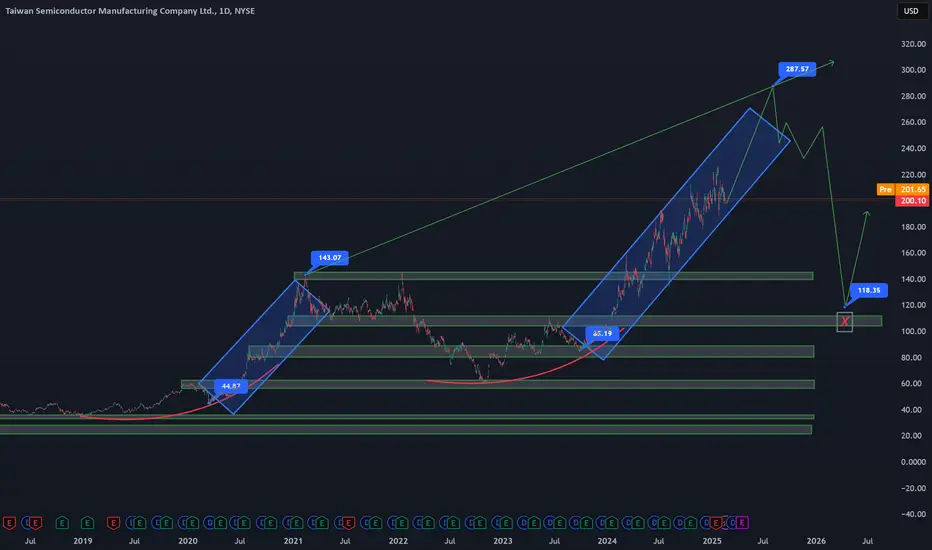This screenshot has height=550, width=932.
Task: Click the 200.10 last price tag
Action: (x=912, y=200)
